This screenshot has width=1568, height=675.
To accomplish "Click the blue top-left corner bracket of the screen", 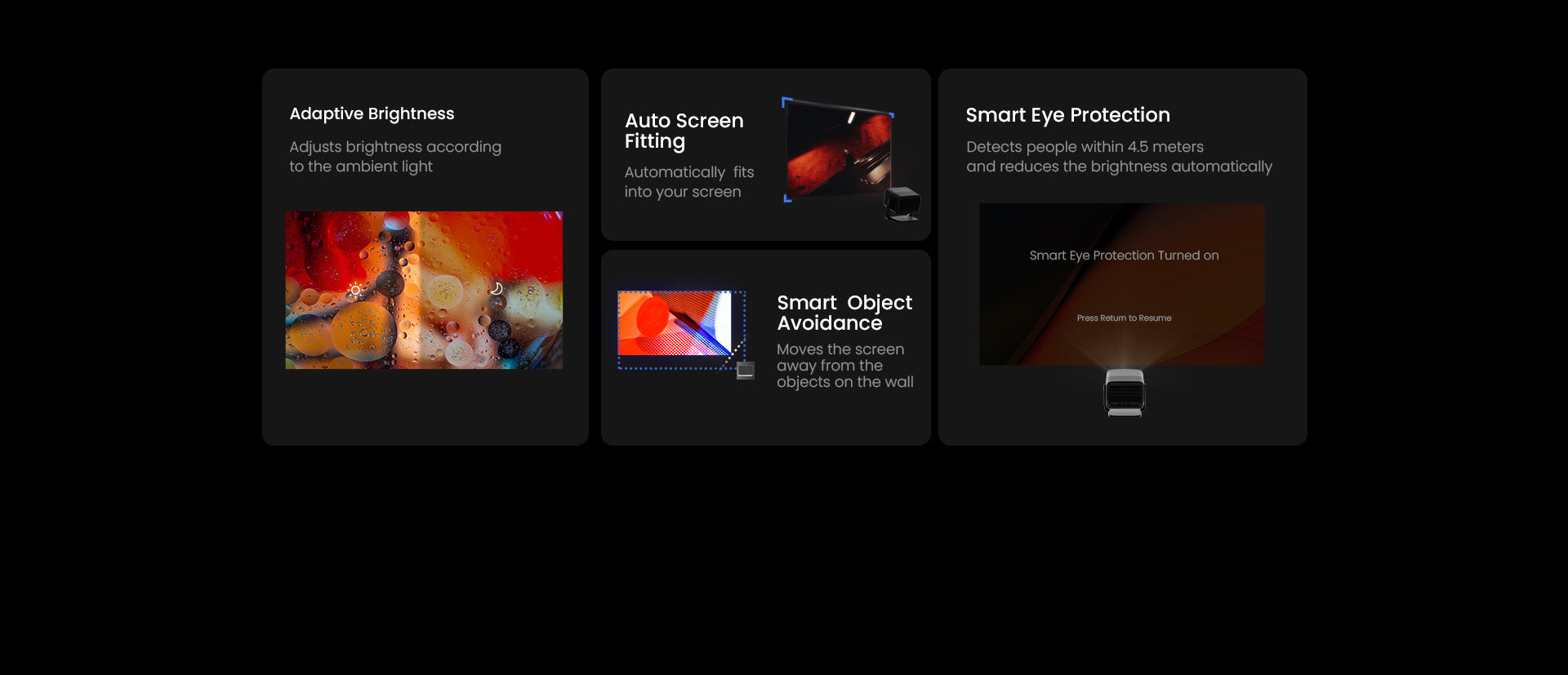I will click(x=786, y=101).
